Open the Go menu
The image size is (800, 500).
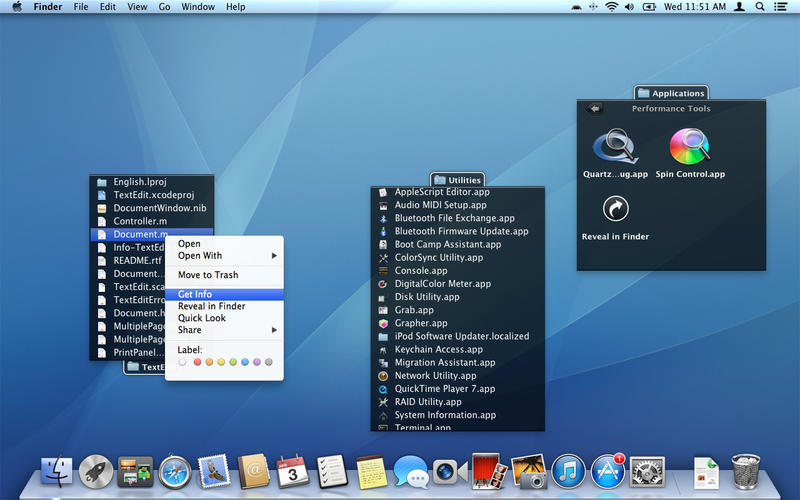(x=164, y=7)
